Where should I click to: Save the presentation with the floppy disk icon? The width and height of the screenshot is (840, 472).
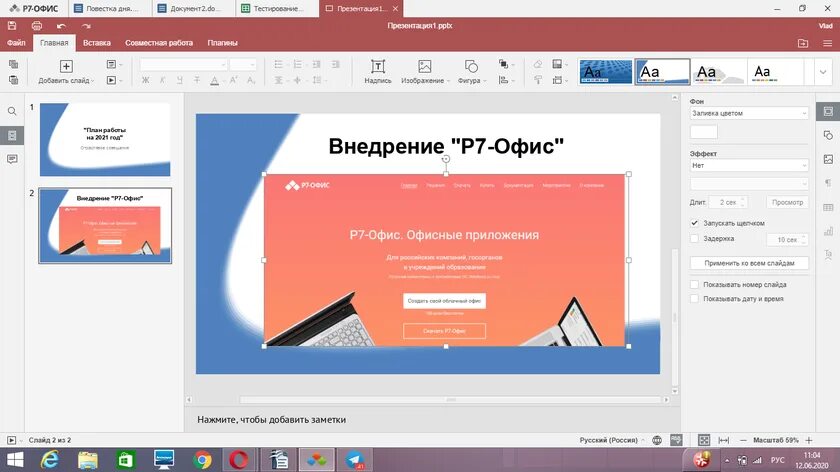click(x=12, y=26)
